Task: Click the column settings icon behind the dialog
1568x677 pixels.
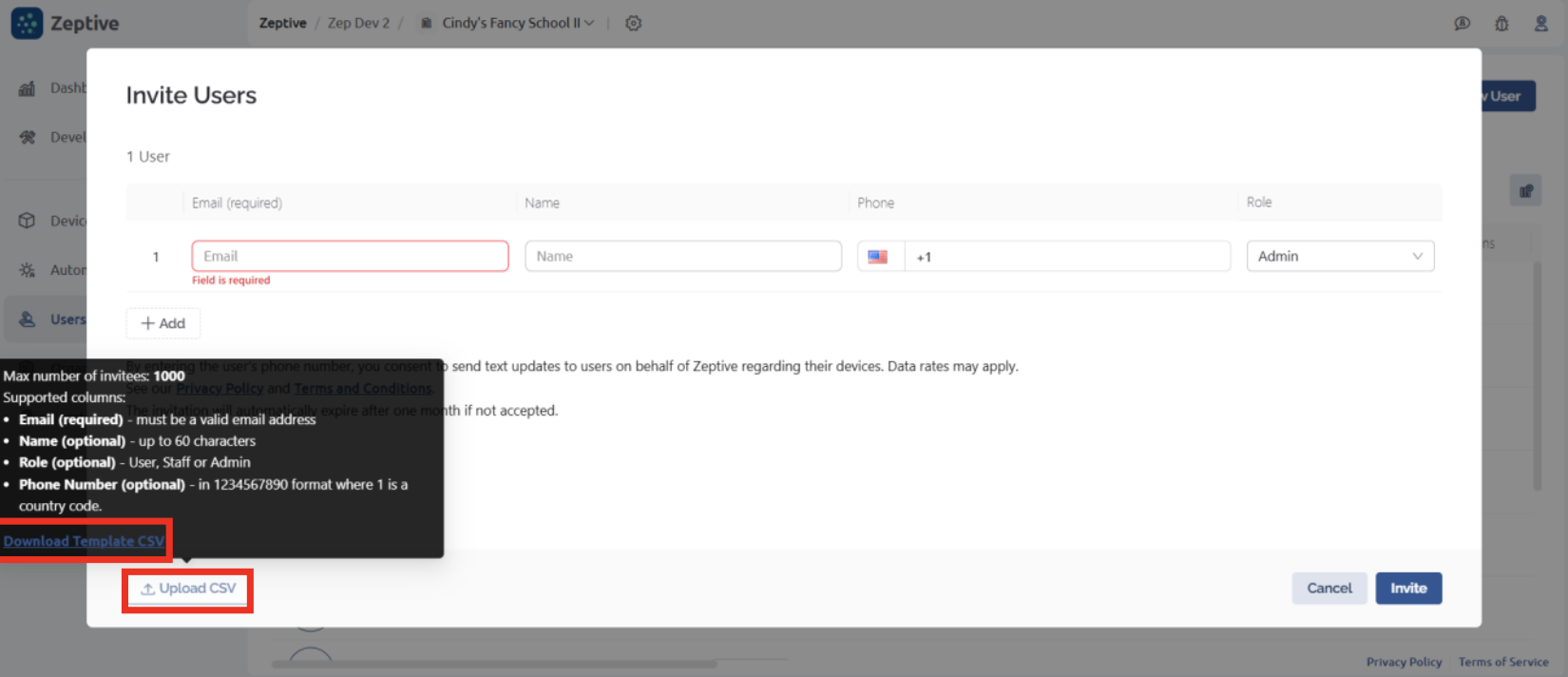Action: [1526, 191]
